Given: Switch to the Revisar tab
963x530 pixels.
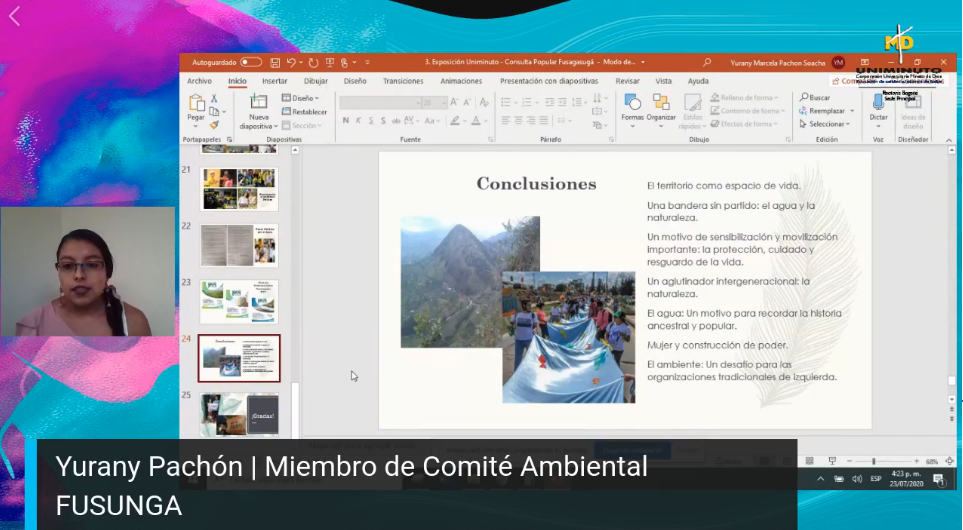Looking at the screenshot, I should 627,81.
